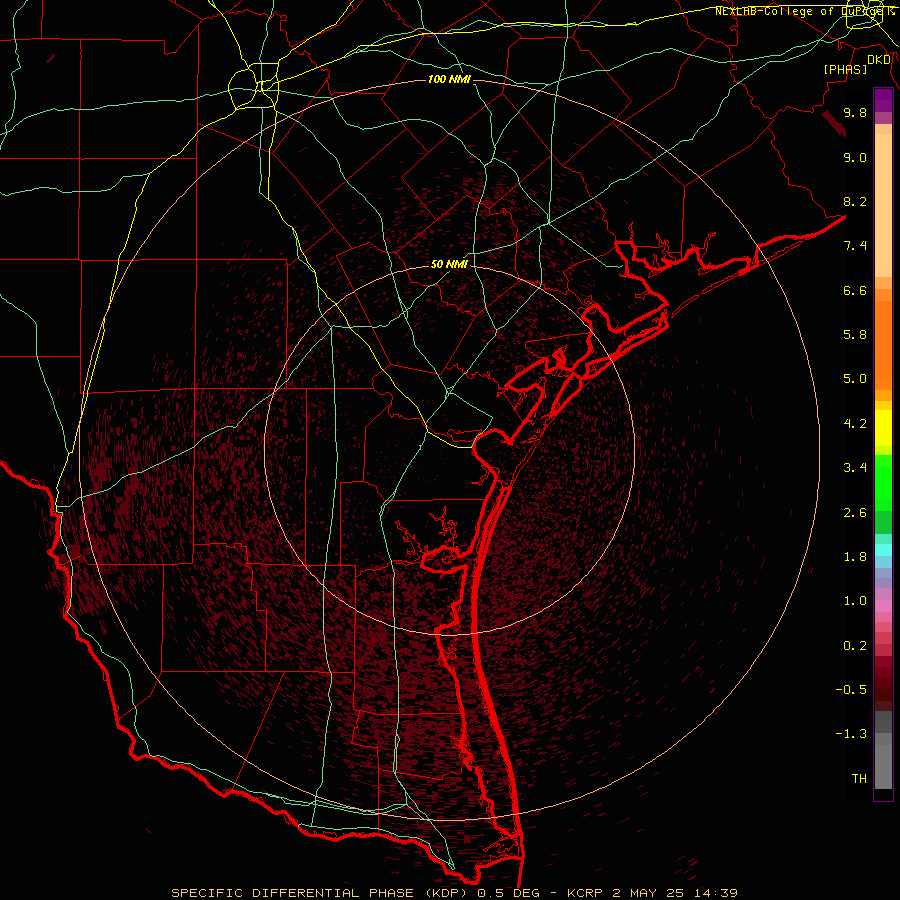Click the 1.8 scale label

click(x=855, y=557)
